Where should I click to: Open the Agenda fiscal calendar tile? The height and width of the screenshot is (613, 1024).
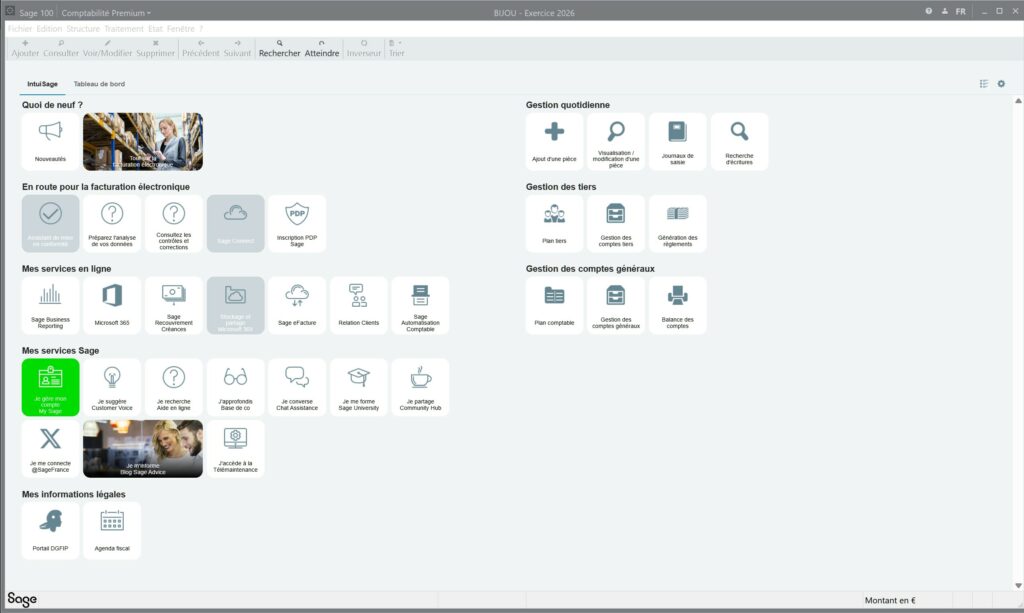click(x=112, y=531)
